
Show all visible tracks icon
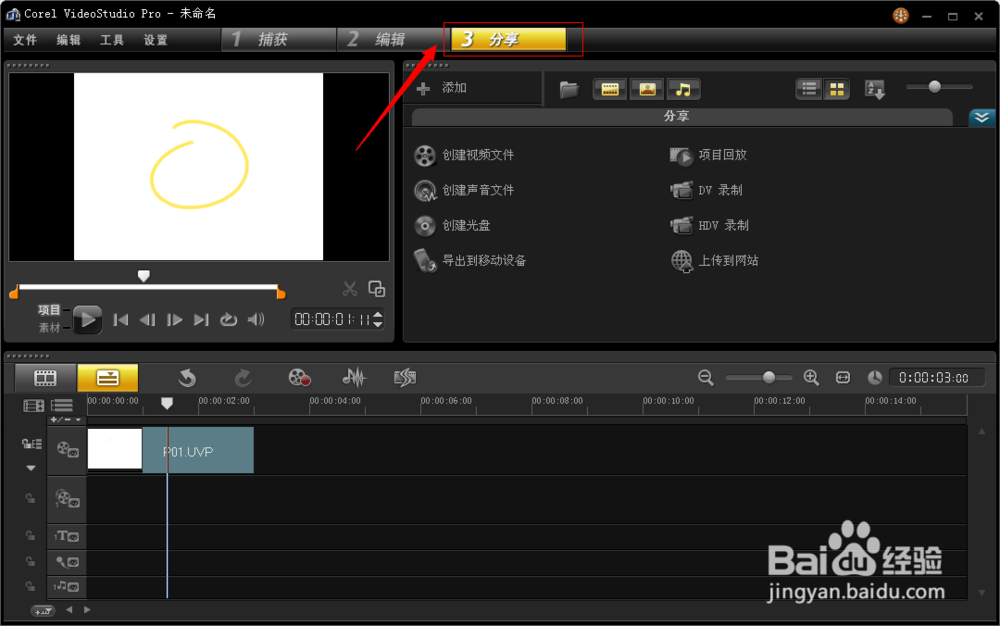tap(33, 405)
